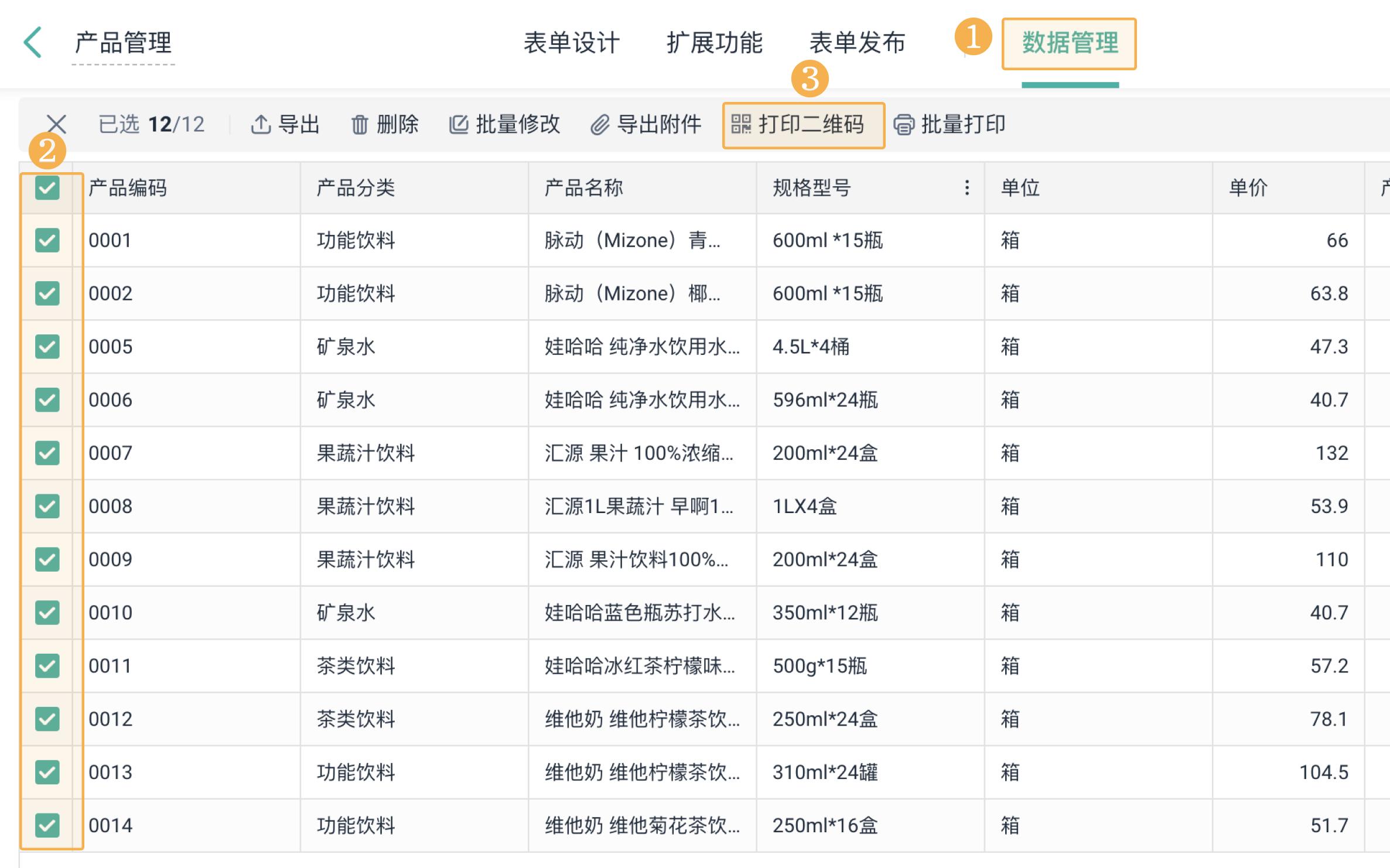Screen dimensions: 1390x868
Task: Click the 打印二维码 QR code icon
Action: pyautogui.click(x=740, y=124)
